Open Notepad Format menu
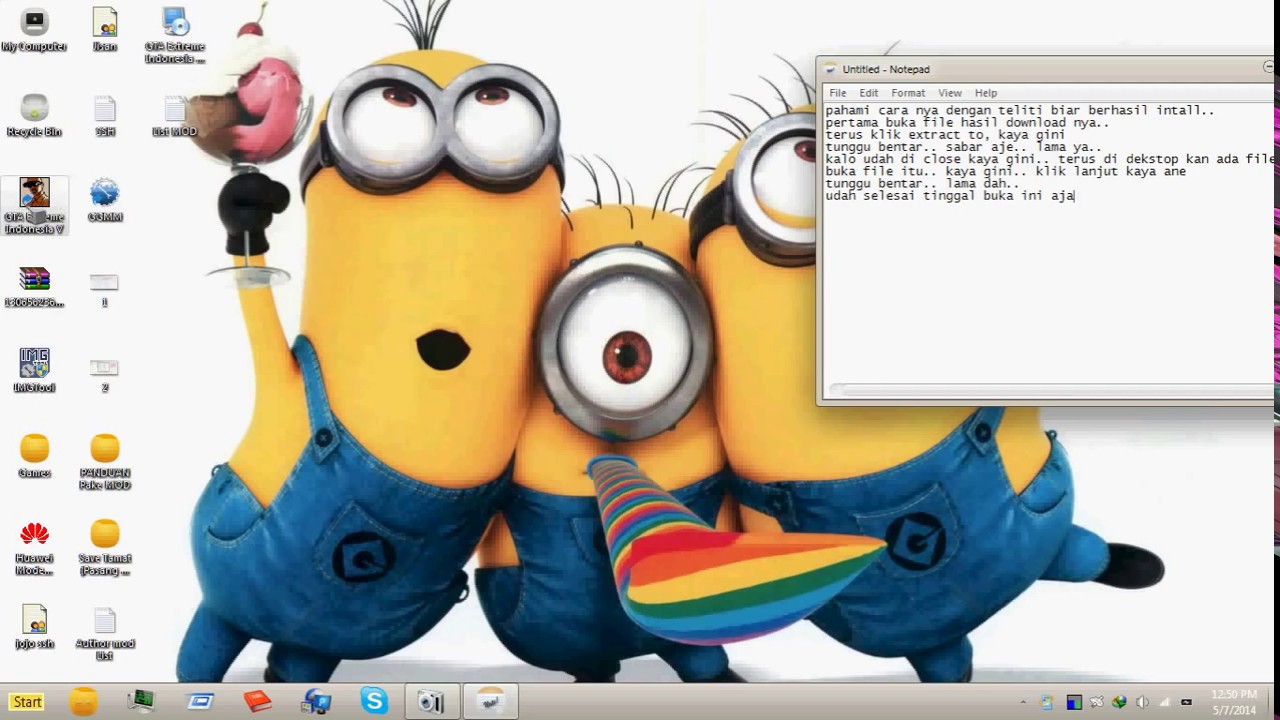 click(908, 93)
